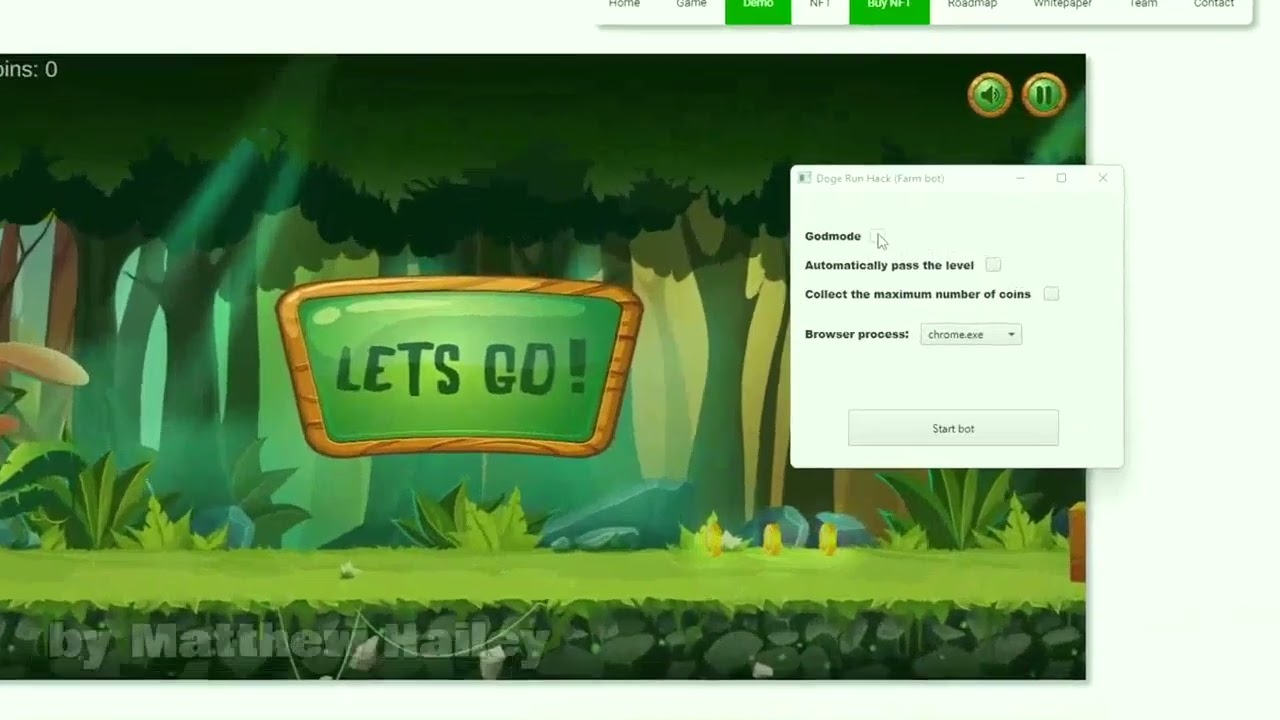Click the Doge Run Hack (Farm bot) title
Viewport: 1280px width, 720px height.
[880, 178]
